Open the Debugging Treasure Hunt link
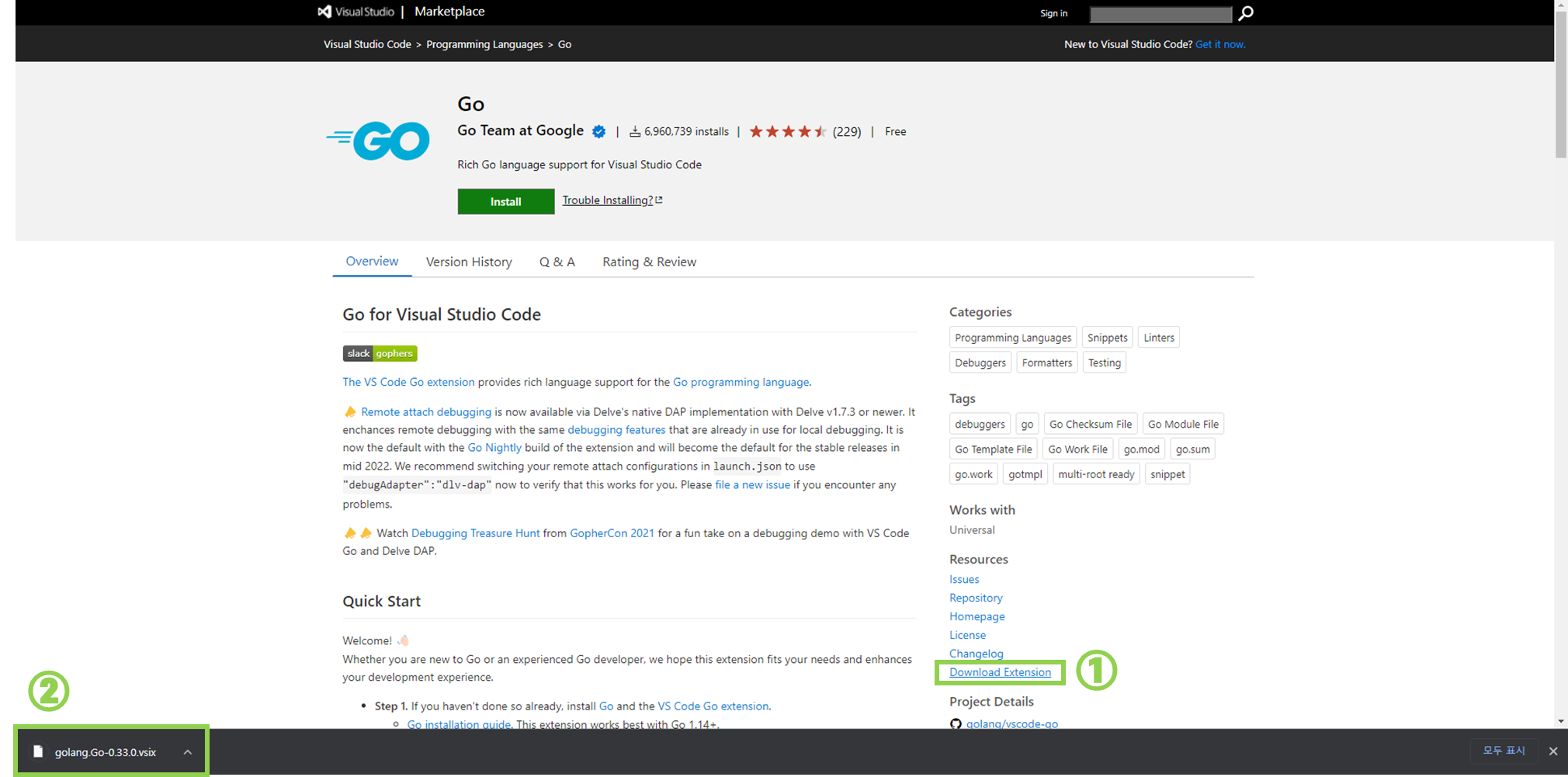This screenshot has height=777, width=1568. point(475,533)
